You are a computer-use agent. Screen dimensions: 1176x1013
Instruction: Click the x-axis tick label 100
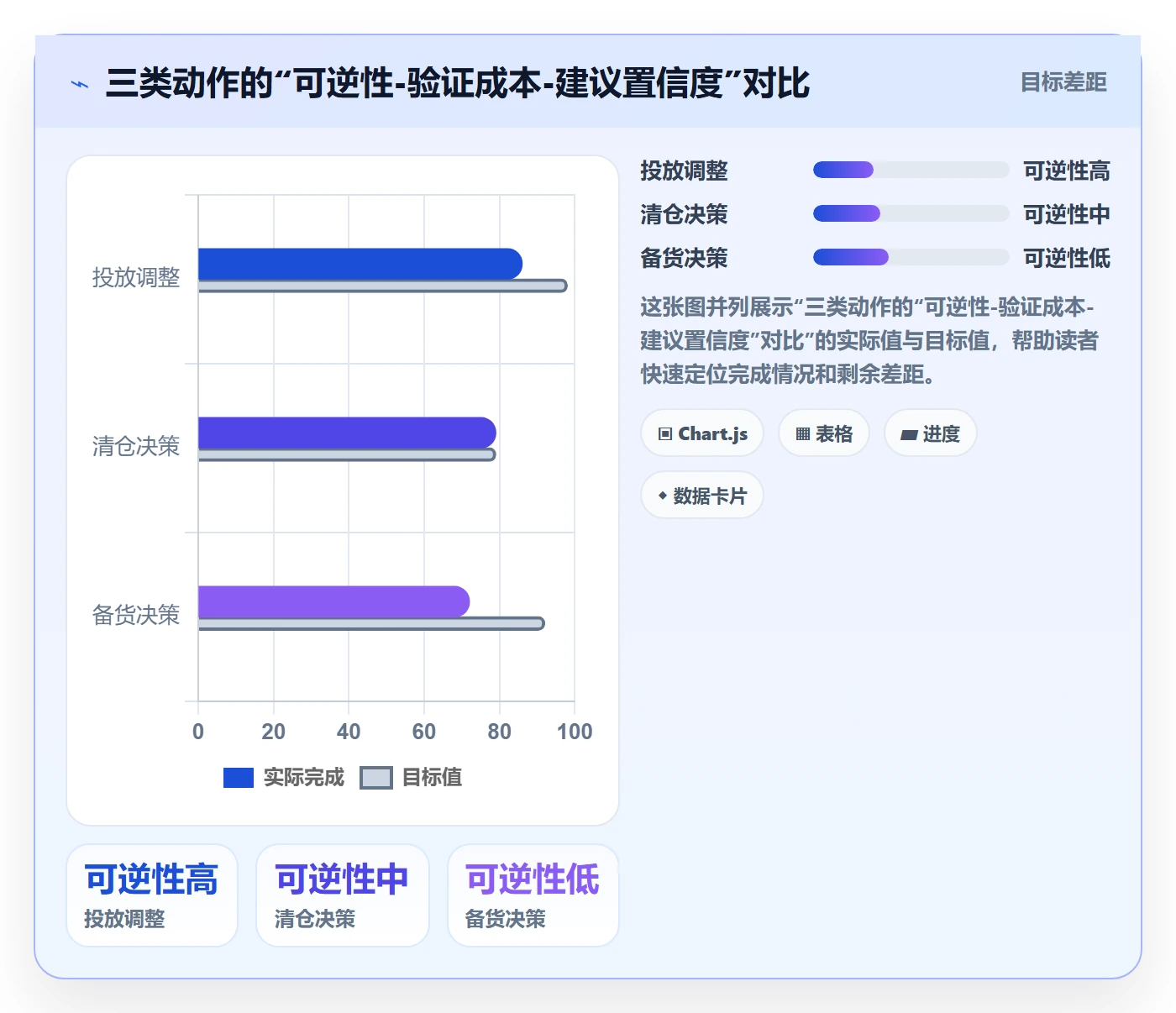click(575, 732)
